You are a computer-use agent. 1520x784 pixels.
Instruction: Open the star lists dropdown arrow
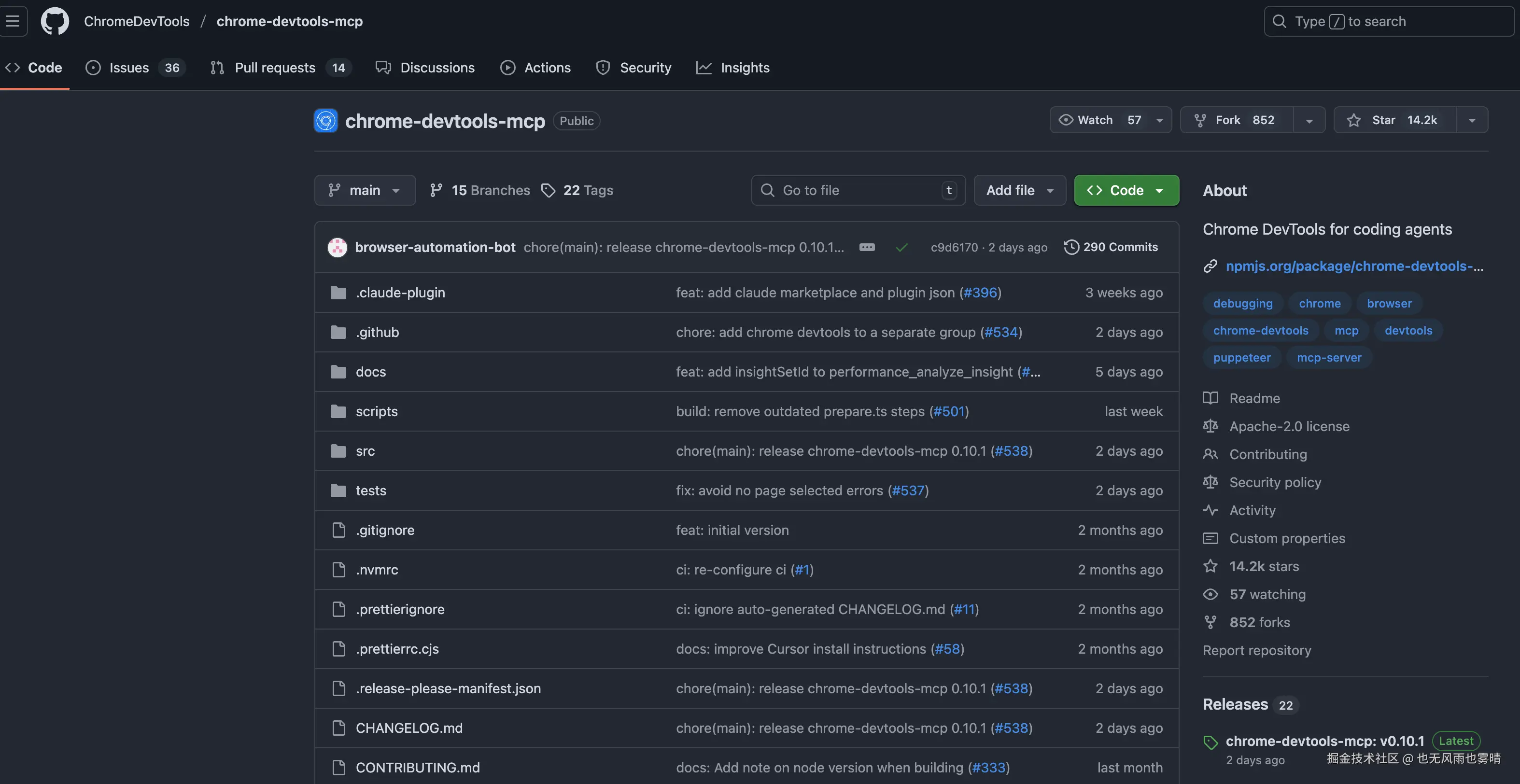pos(1472,120)
